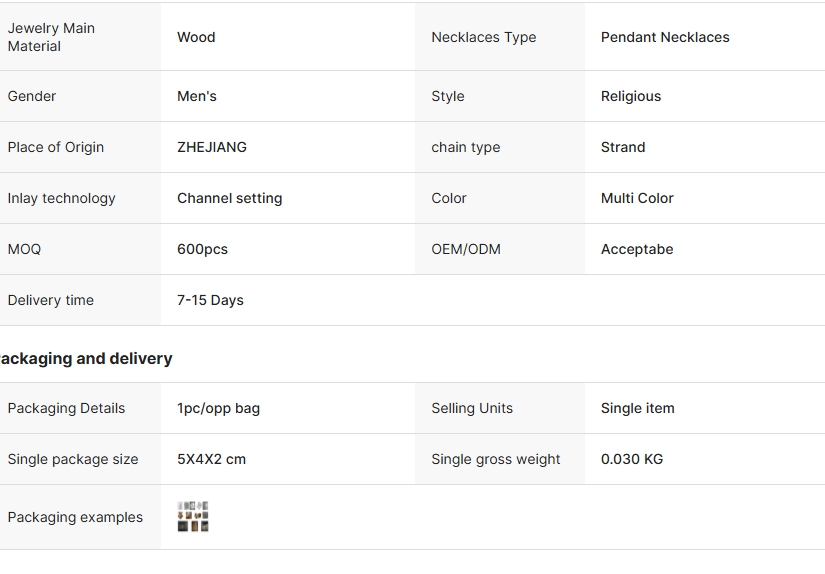The height and width of the screenshot is (574, 825).
Task: Click the 'Strand' chain type value
Action: point(623,147)
